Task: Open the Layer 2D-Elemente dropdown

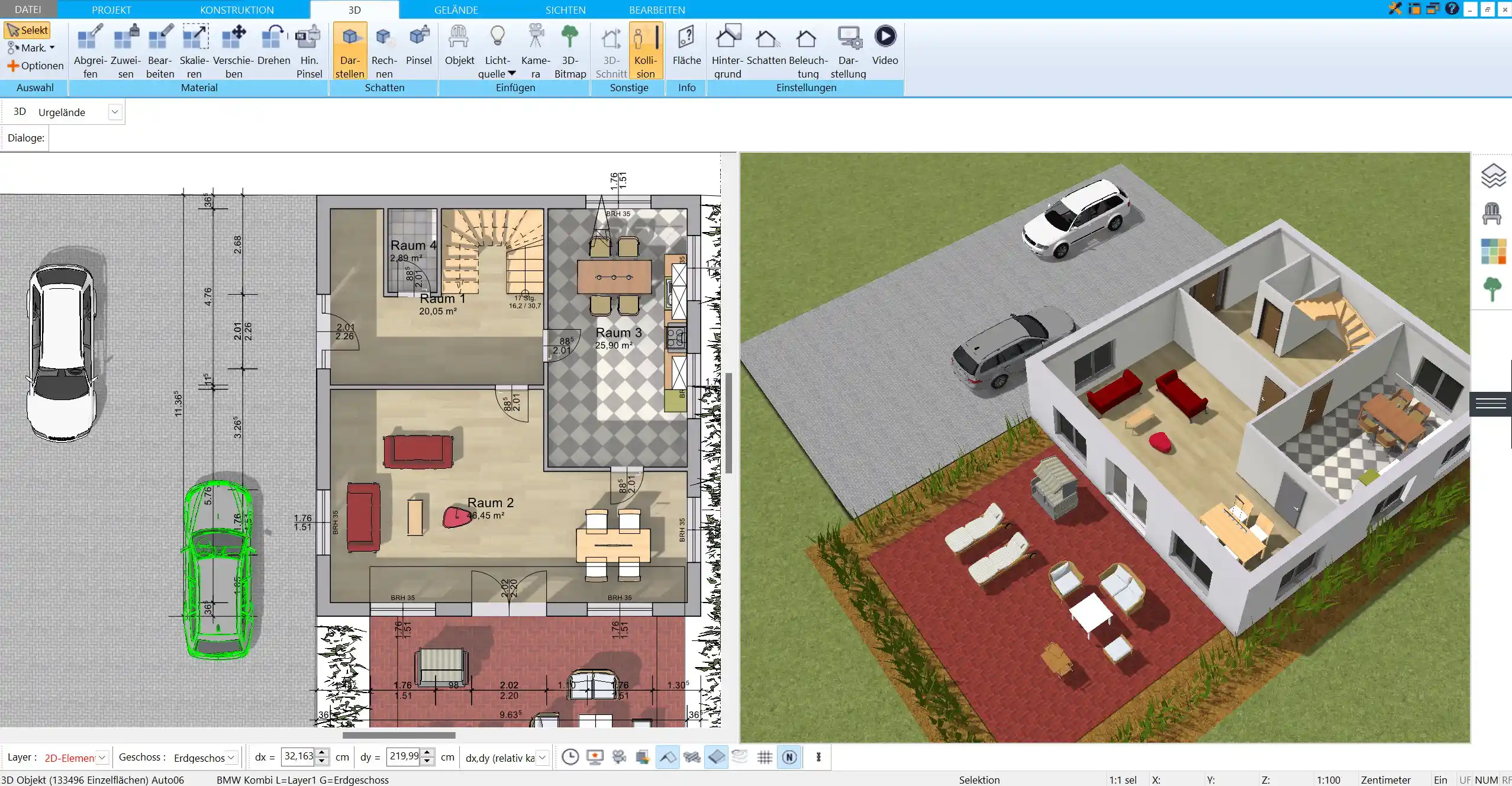Action: [102, 758]
